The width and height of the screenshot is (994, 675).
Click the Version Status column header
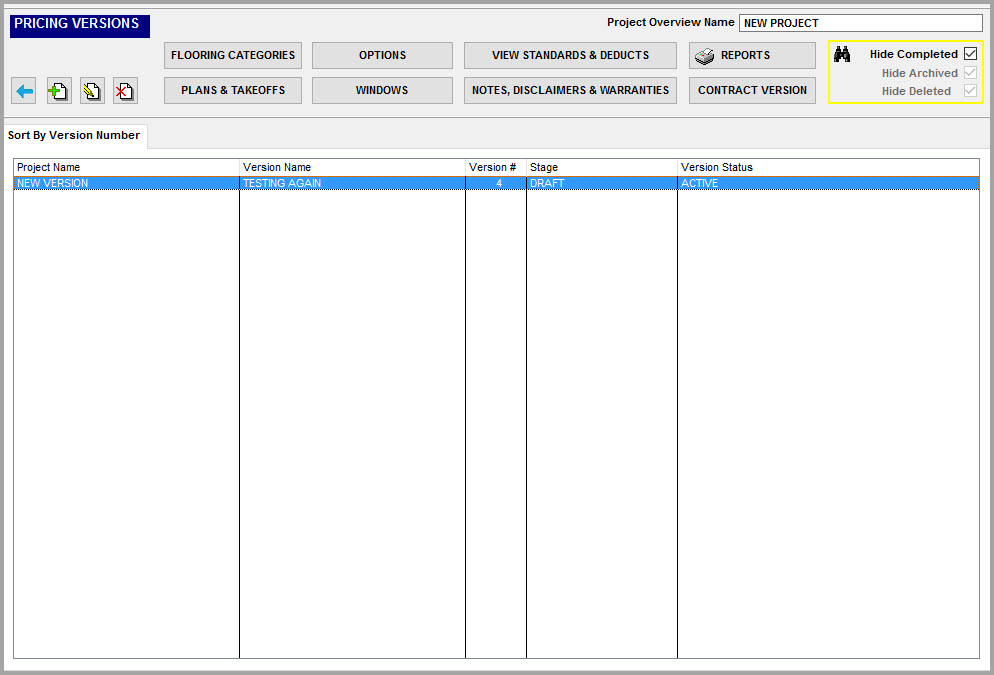[829, 167]
